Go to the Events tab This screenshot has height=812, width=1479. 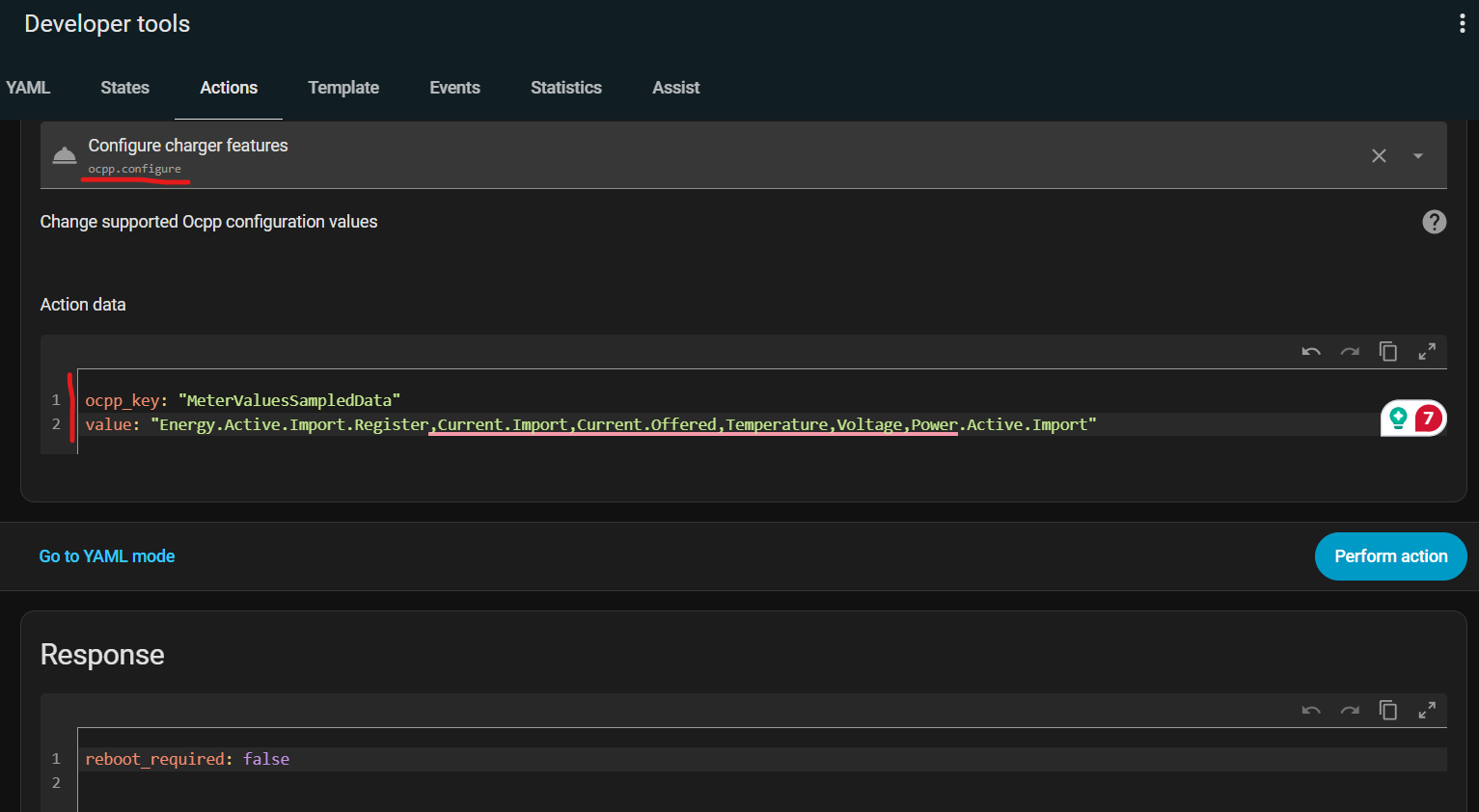click(454, 88)
